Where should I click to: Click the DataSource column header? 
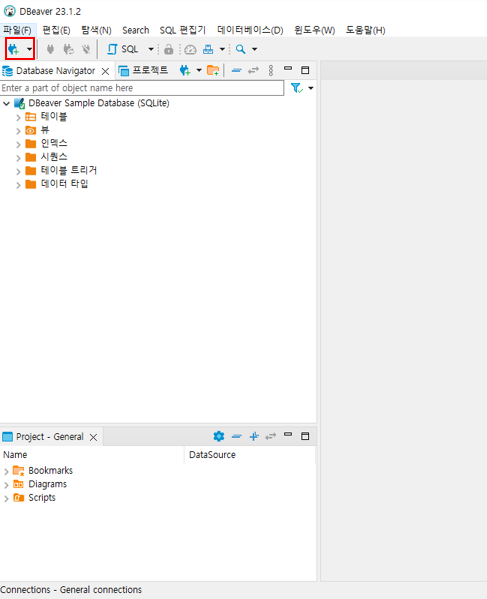(x=250, y=455)
